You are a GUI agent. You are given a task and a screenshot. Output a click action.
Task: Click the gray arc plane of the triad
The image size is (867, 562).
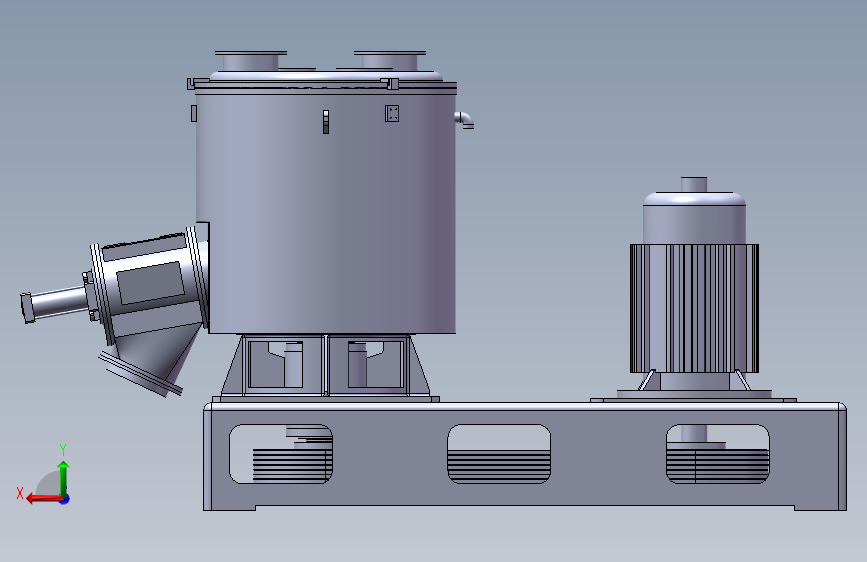pyautogui.click(x=48, y=483)
